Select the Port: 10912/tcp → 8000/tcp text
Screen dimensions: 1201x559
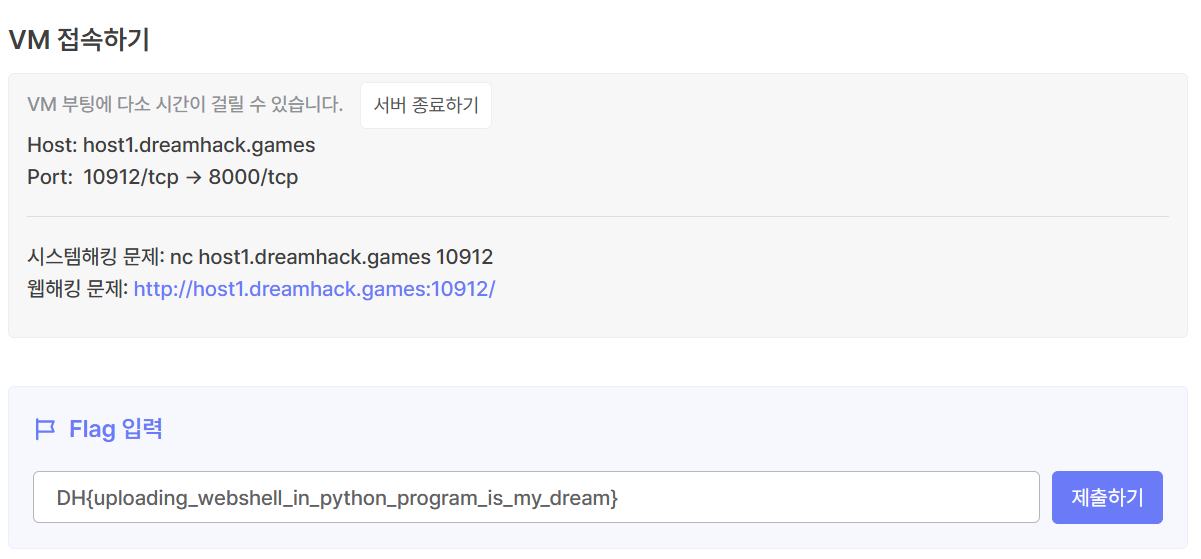coord(163,178)
